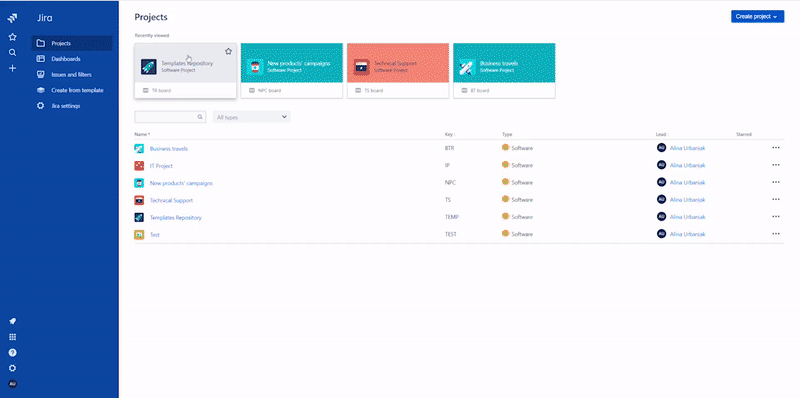Sort by Key column header
Screen dimensions: 800x398
point(450,135)
